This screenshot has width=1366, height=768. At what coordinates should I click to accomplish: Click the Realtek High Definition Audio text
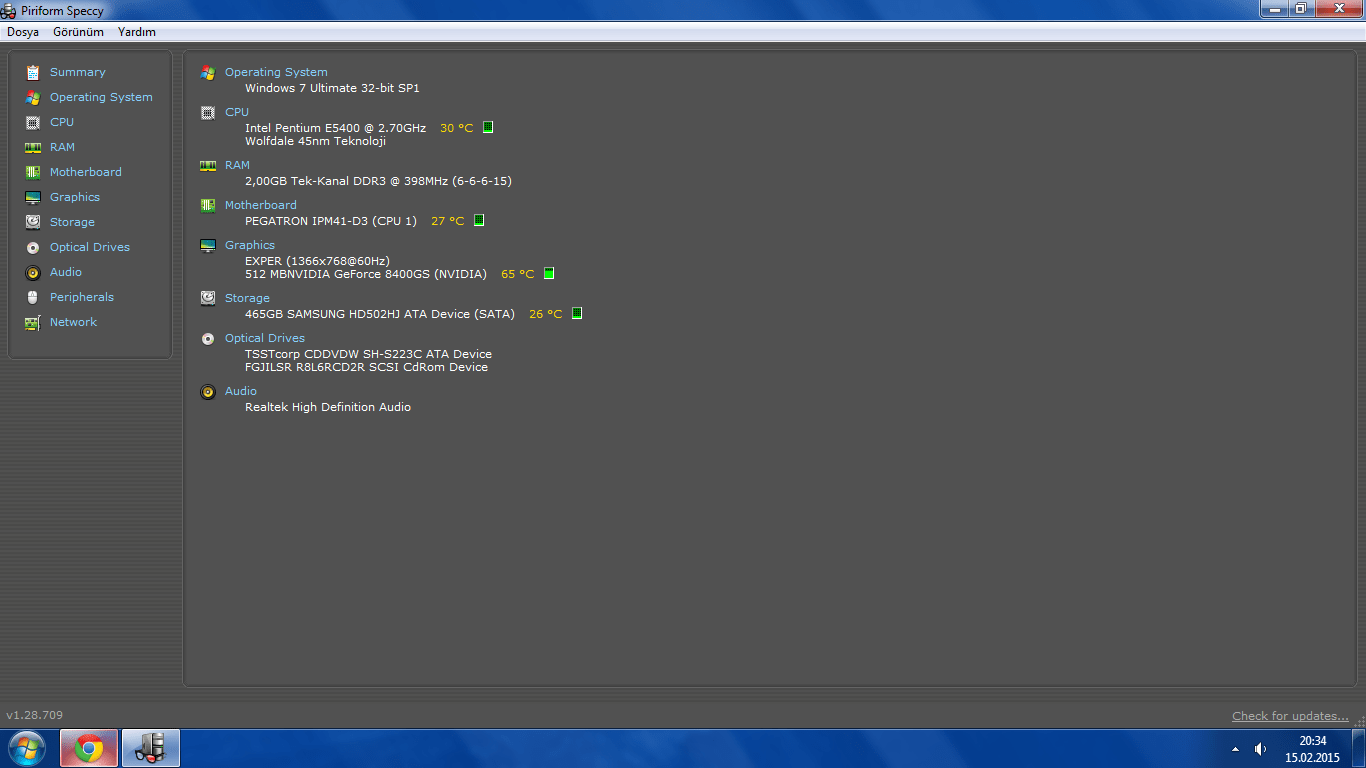click(328, 407)
